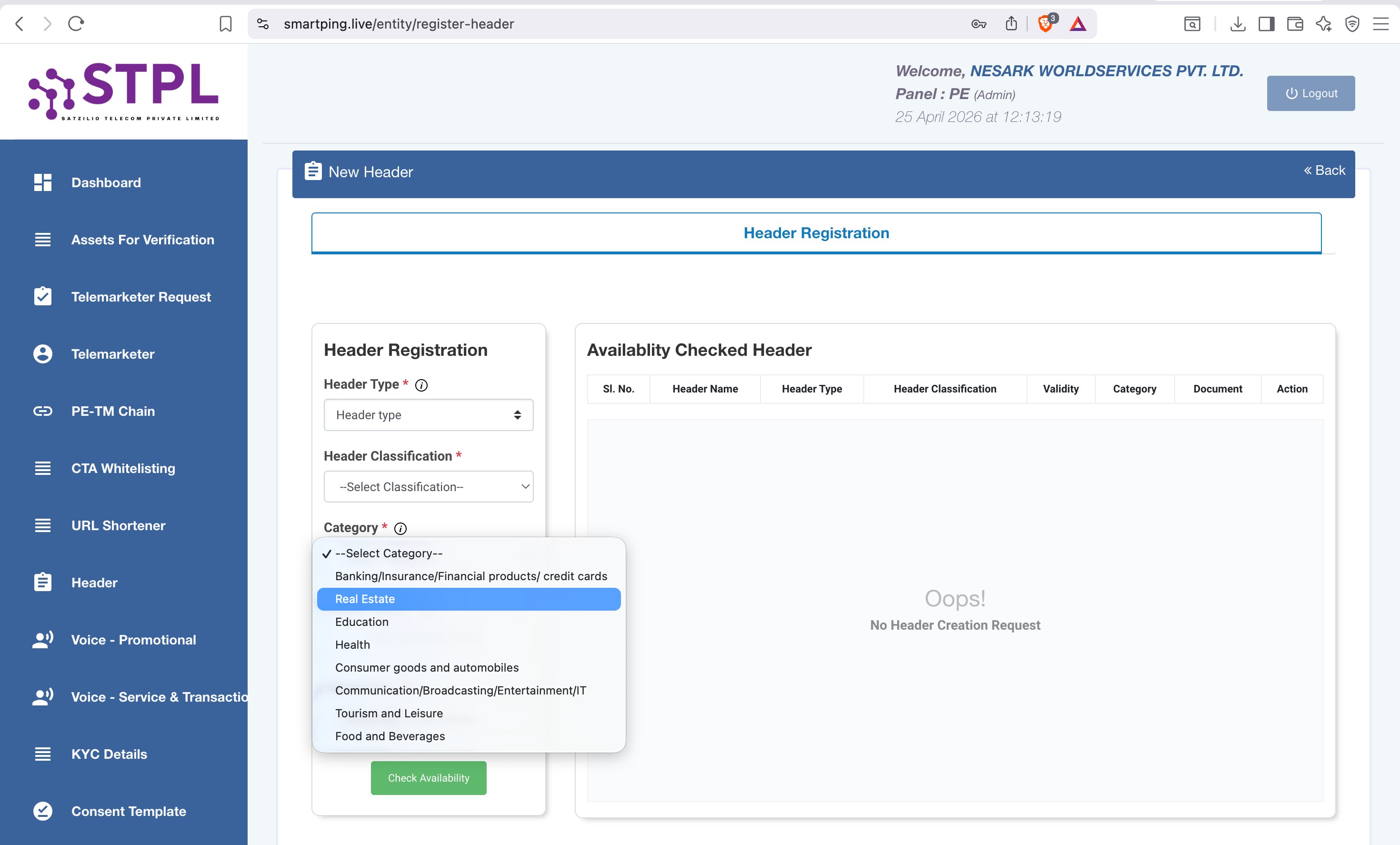Open Voice - Service & Transaction menu
This screenshot has height=845, width=1400.
(x=159, y=697)
